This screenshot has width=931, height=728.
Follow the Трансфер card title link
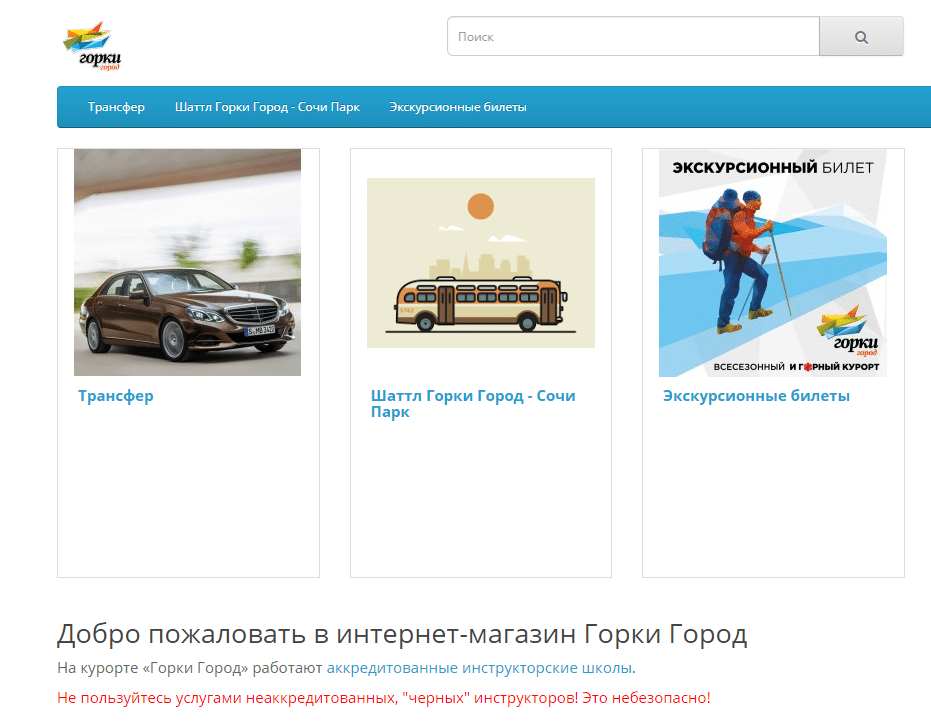click(116, 395)
